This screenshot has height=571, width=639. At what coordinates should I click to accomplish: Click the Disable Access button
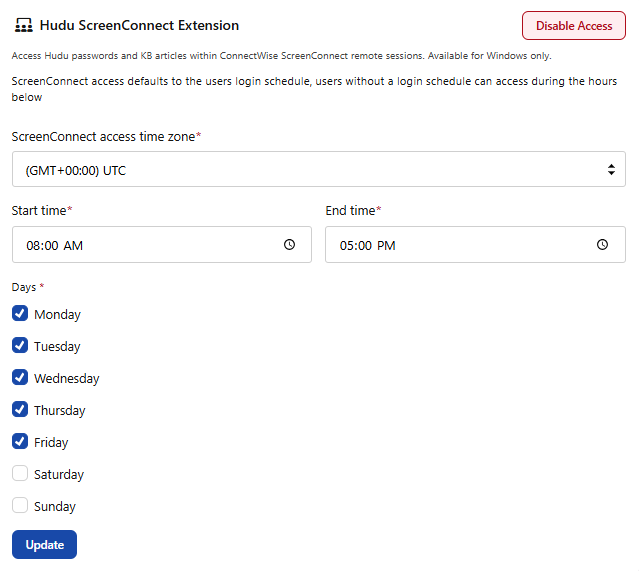point(574,26)
